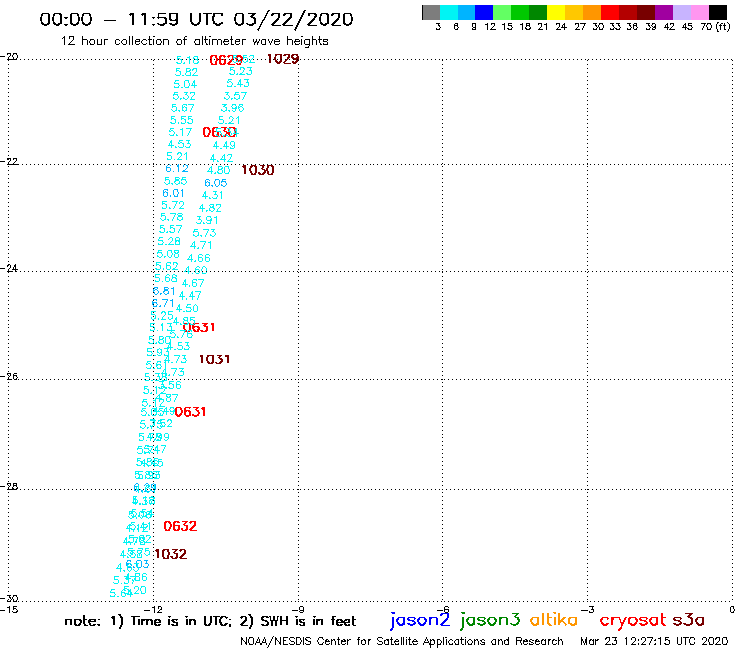Click wave height value '5.32'
The height and width of the screenshot is (650, 740).
point(184,96)
